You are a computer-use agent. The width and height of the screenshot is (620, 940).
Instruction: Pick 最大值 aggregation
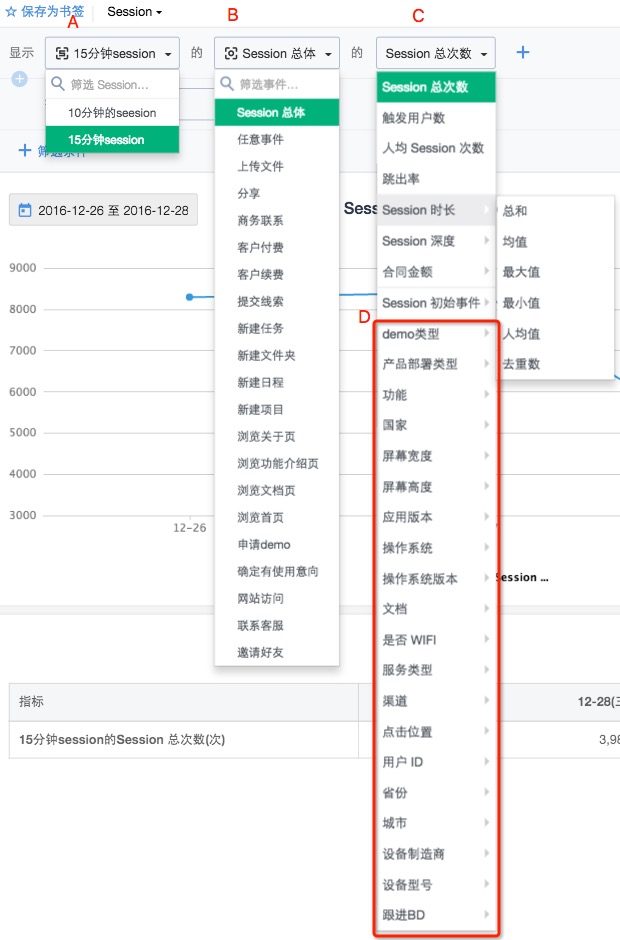(x=556, y=272)
